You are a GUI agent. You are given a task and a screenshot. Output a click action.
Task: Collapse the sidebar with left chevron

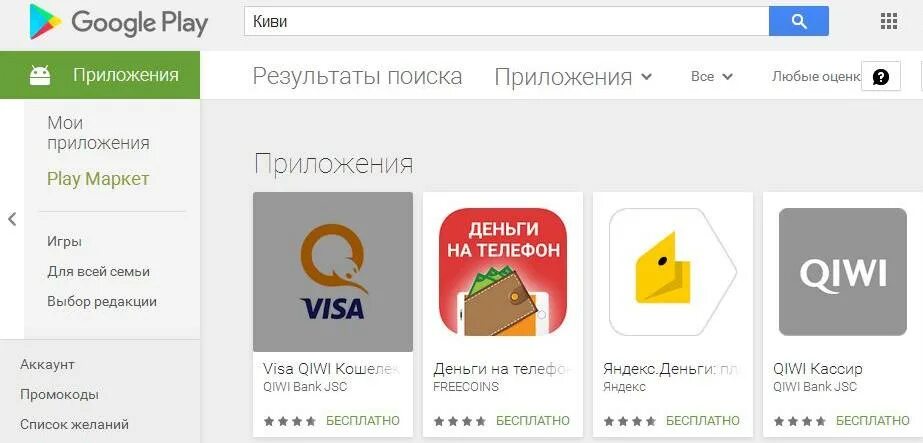(x=12, y=219)
